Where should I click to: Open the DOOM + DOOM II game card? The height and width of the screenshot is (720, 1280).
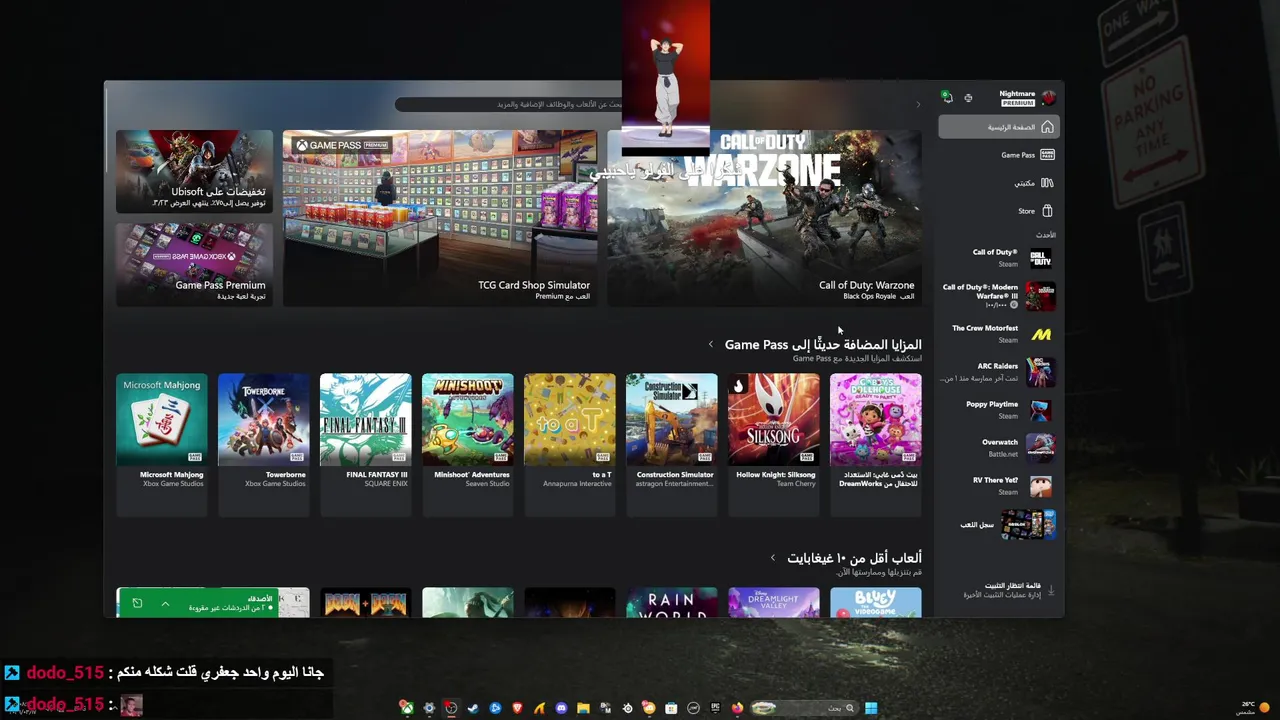[366, 603]
